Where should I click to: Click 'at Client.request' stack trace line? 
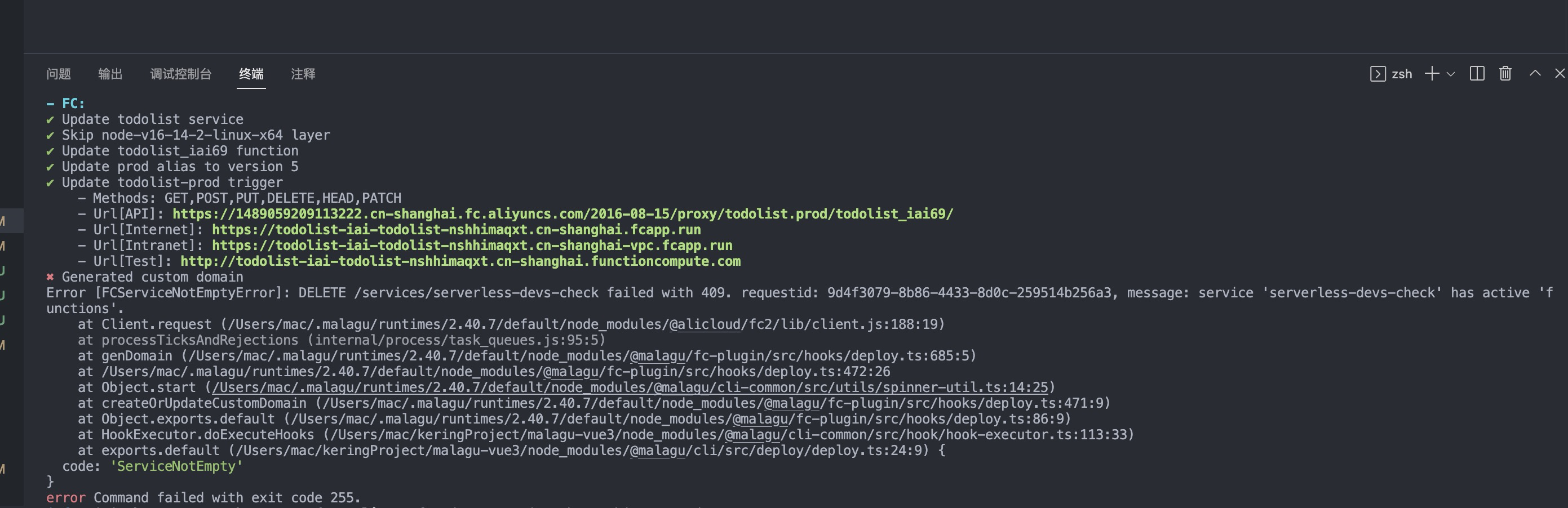511,324
